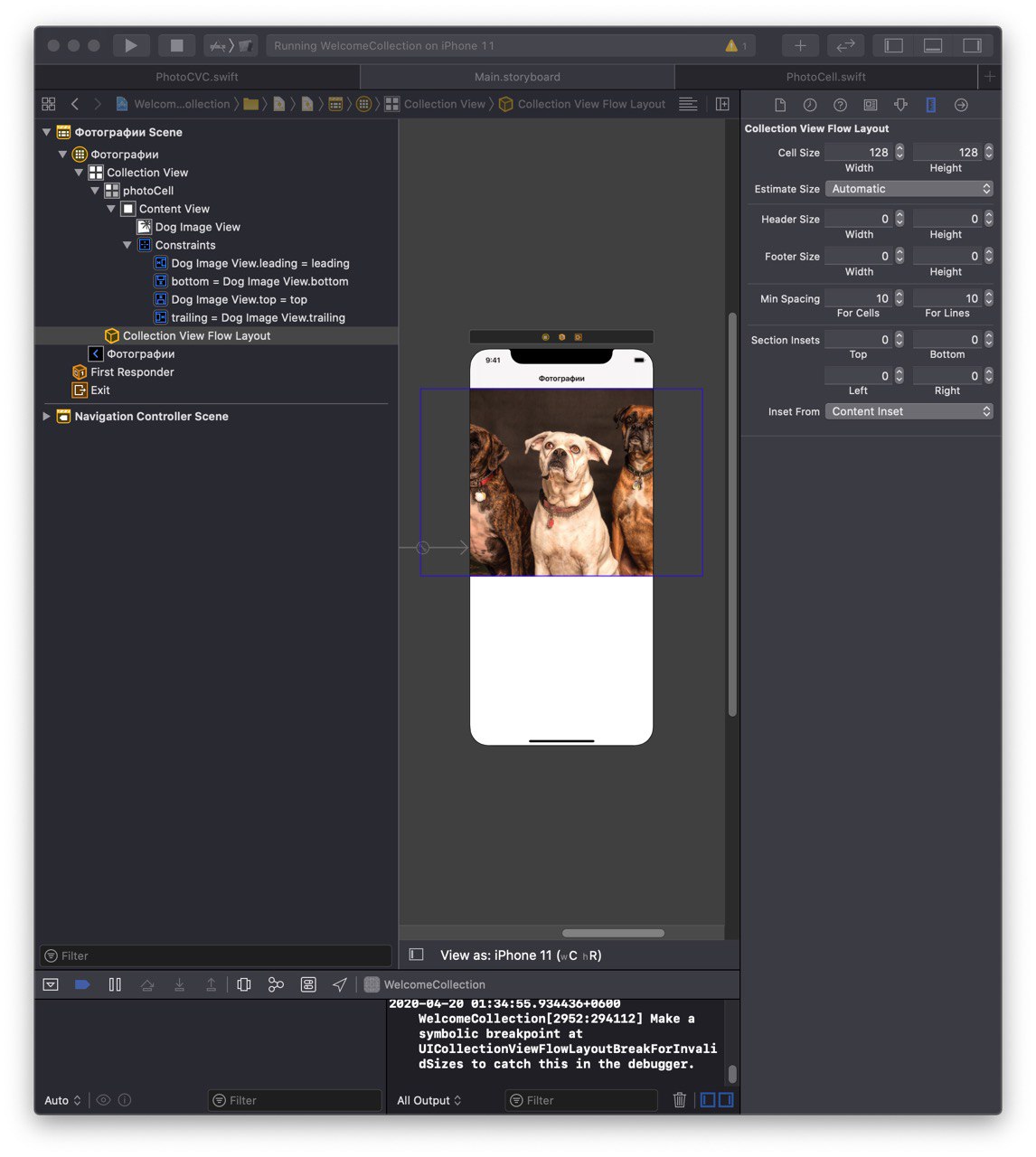1036x1157 pixels.
Task: Open Adjust Editor Options lines icon
Action: pyautogui.click(x=688, y=104)
